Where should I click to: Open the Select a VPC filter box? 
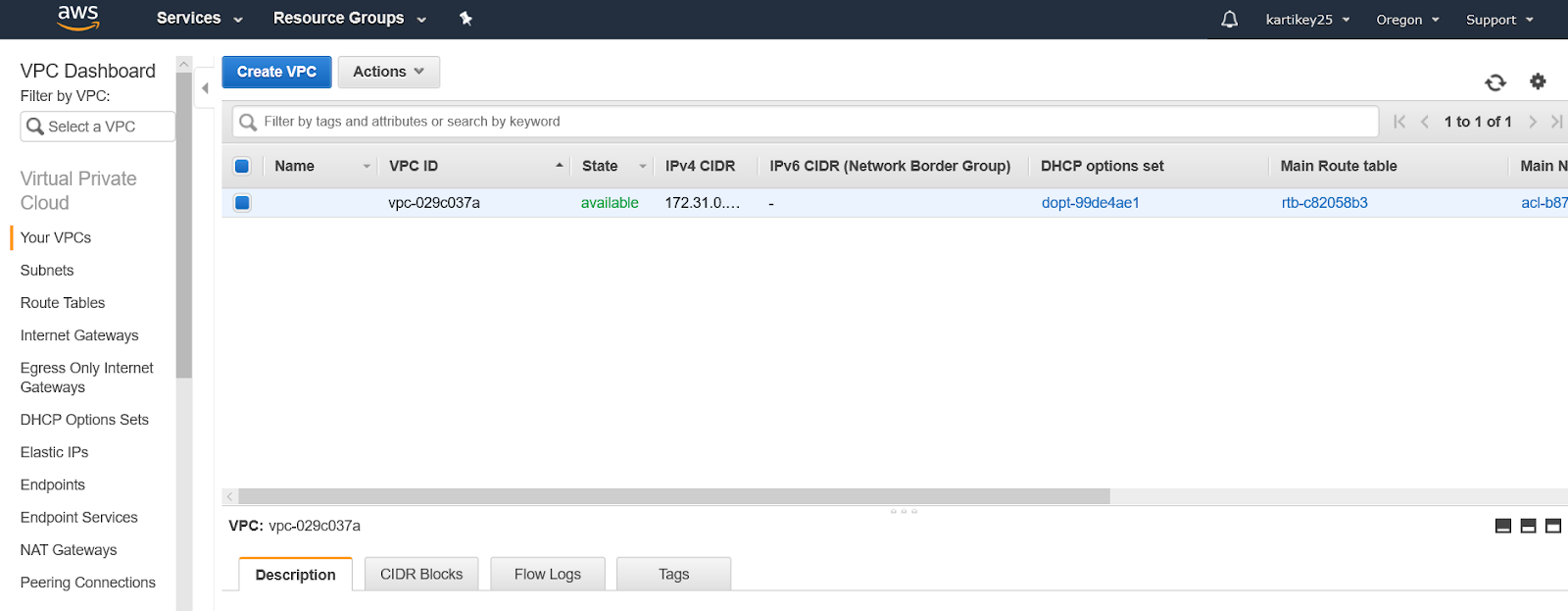(x=97, y=127)
